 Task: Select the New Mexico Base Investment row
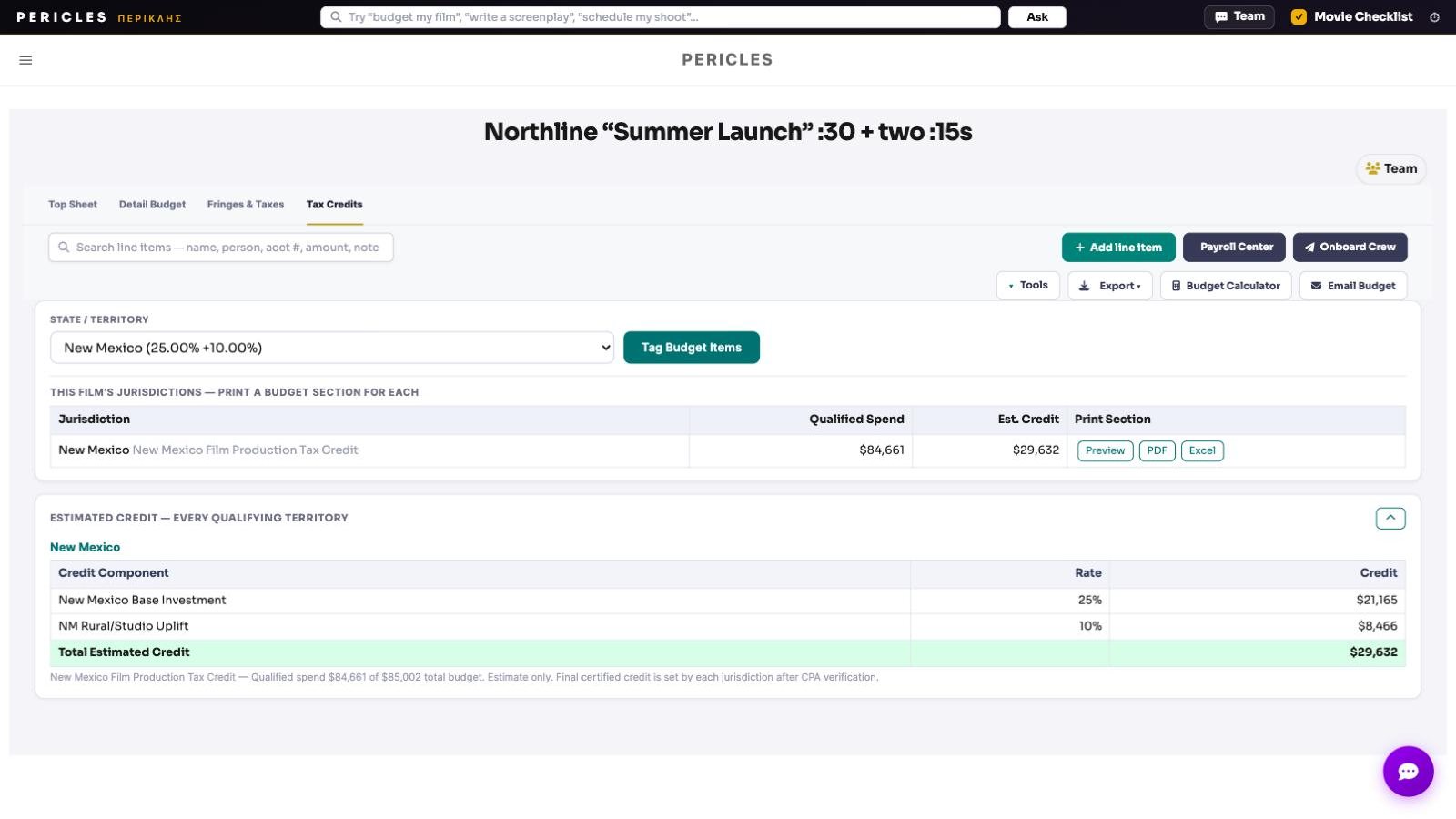tap(728, 601)
